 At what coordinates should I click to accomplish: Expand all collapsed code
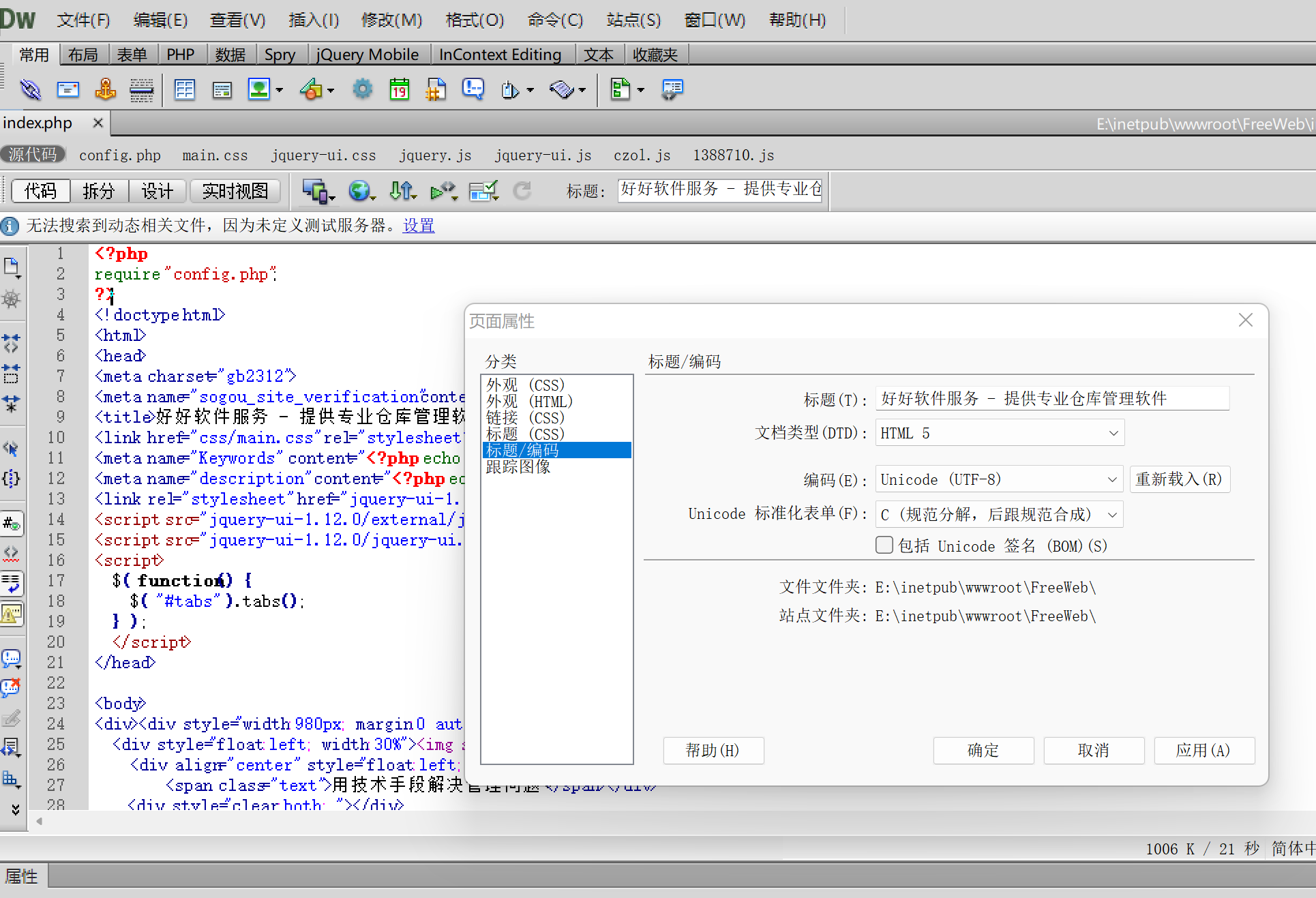click(x=12, y=403)
